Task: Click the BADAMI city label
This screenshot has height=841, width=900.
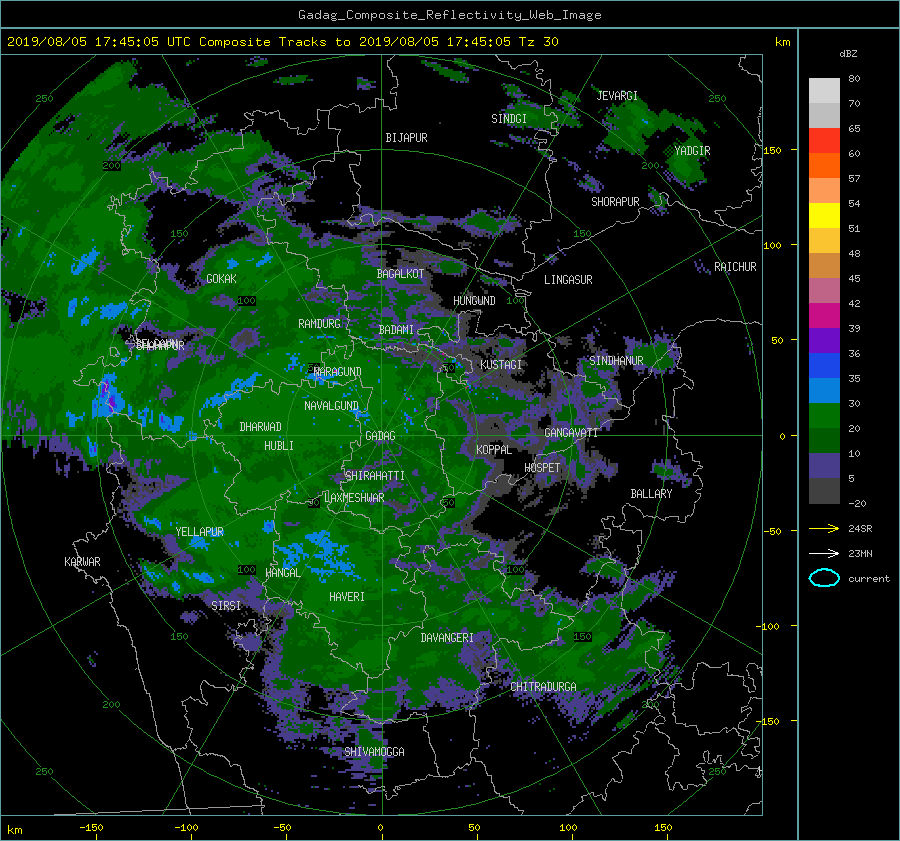Action: pyautogui.click(x=396, y=330)
